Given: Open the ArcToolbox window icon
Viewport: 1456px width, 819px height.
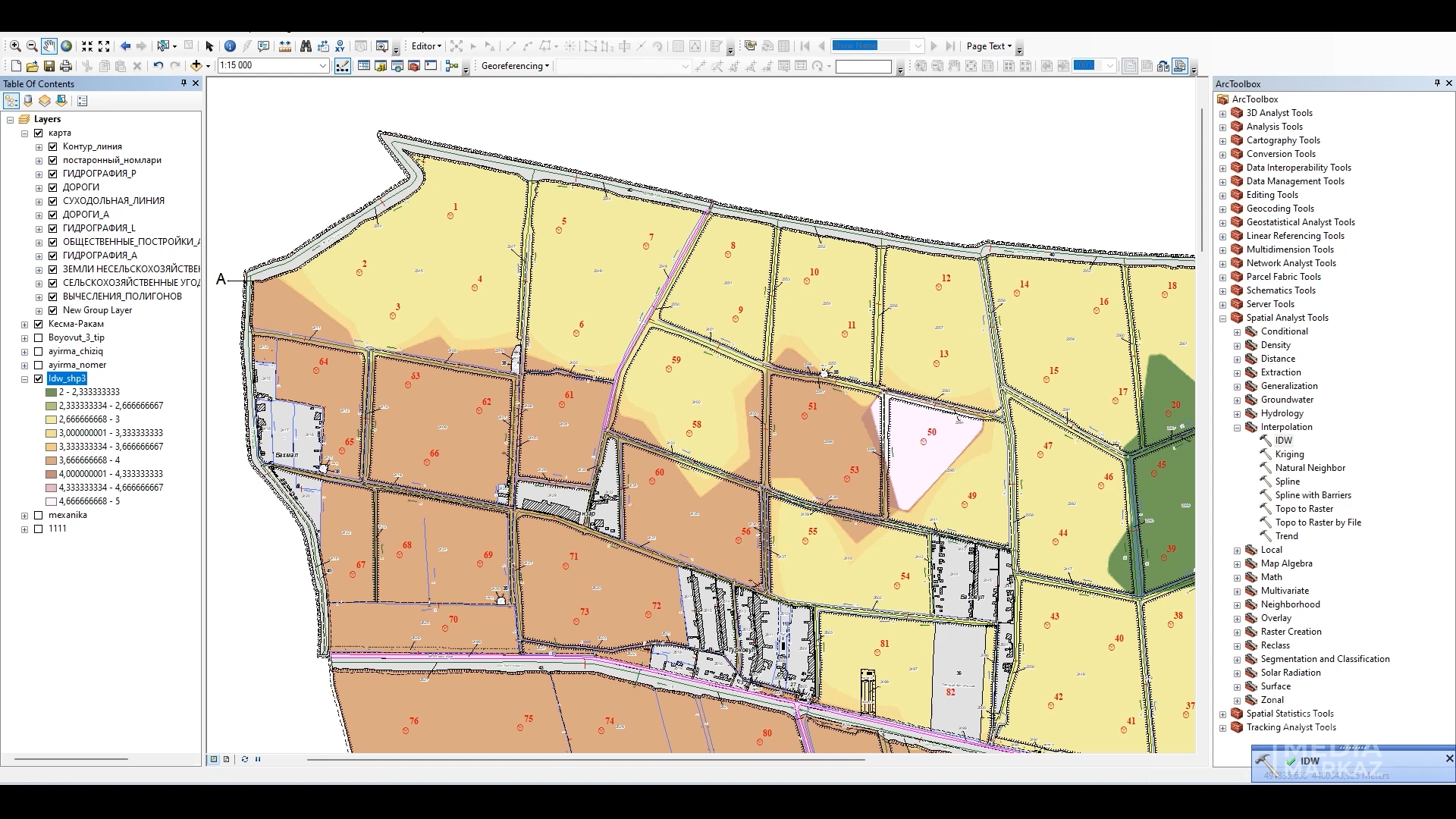Looking at the screenshot, I should click(x=414, y=66).
